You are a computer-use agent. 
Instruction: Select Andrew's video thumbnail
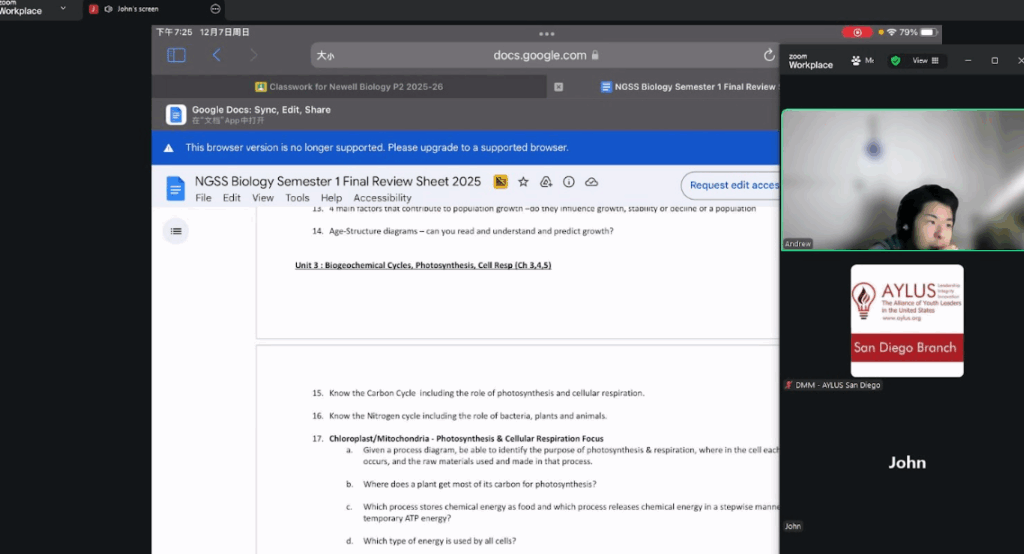click(x=902, y=180)
